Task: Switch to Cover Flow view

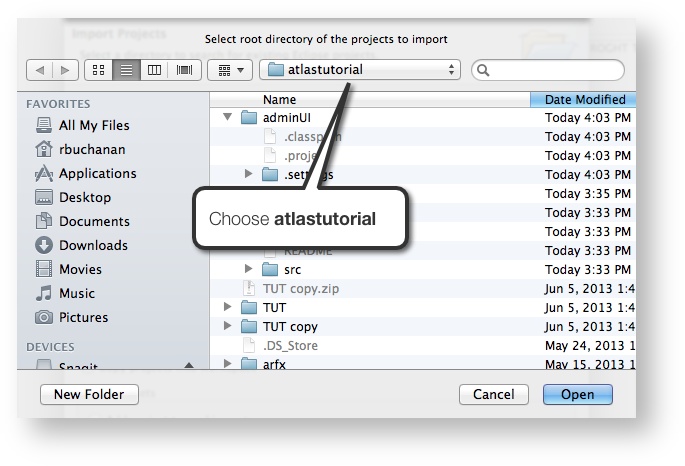Action: tap(183, 70)
